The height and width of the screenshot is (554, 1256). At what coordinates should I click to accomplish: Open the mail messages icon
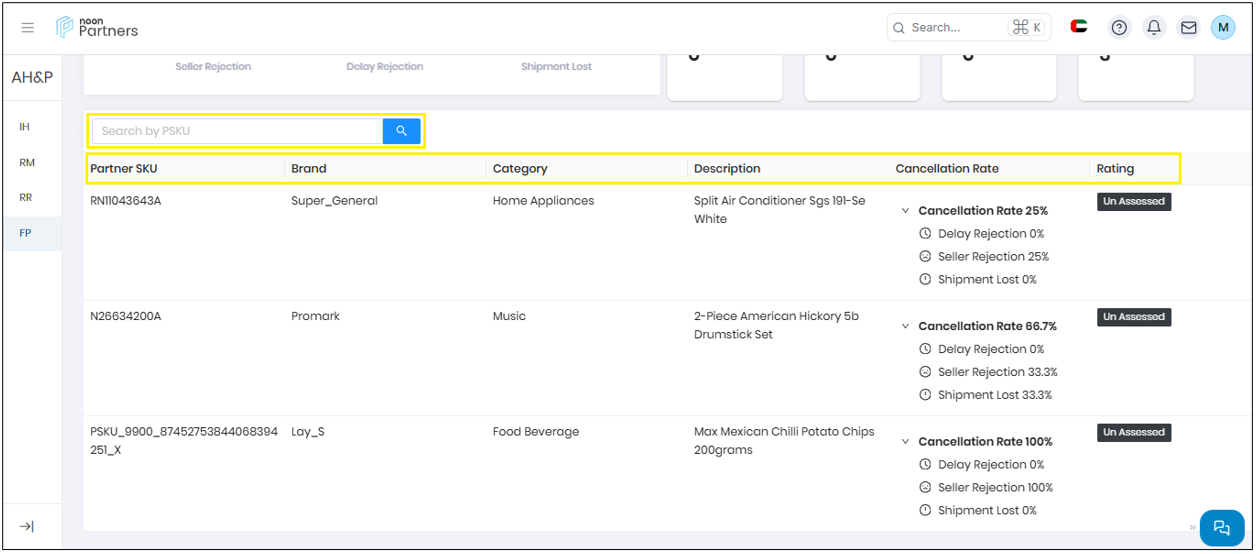(1188, 28)
